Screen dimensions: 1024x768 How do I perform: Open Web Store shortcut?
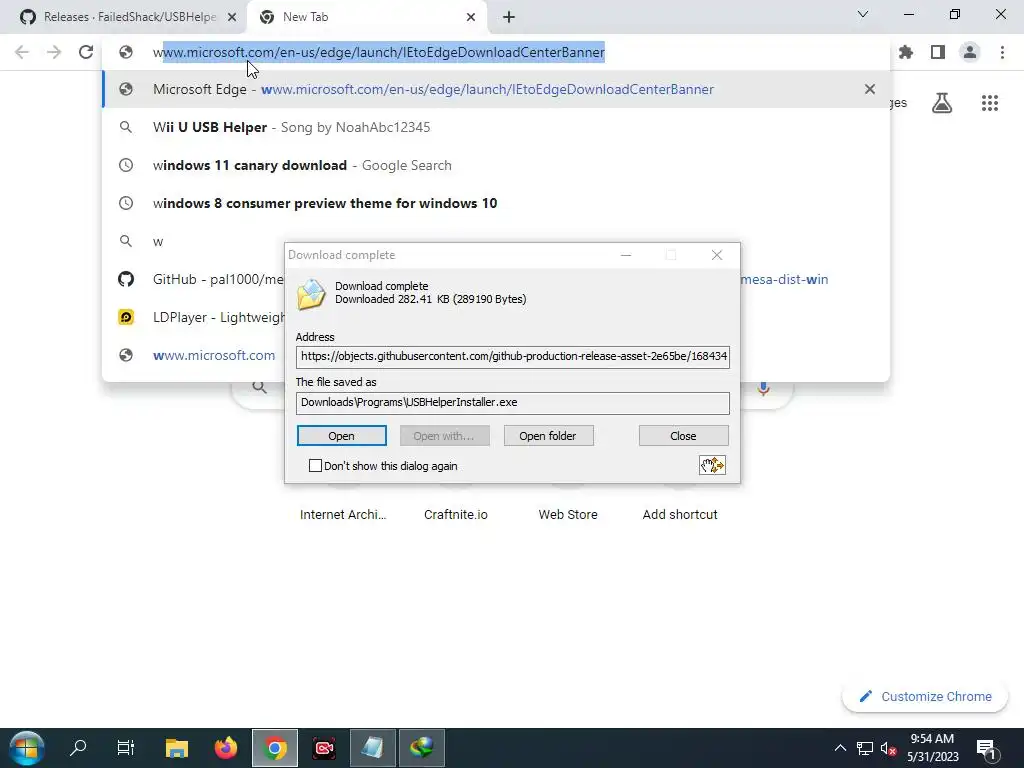tap(568, 515)
